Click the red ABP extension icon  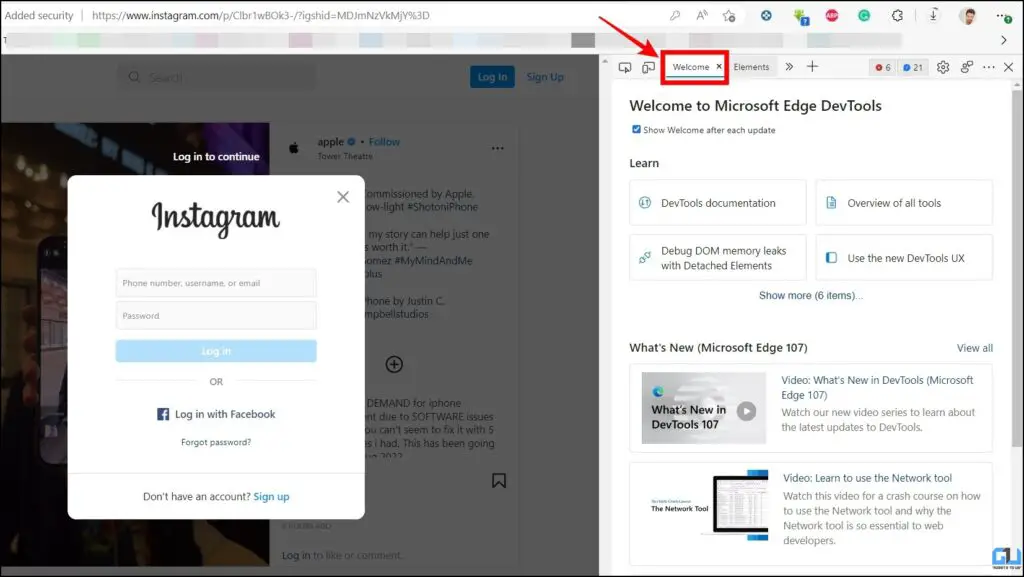pos(831,15)
